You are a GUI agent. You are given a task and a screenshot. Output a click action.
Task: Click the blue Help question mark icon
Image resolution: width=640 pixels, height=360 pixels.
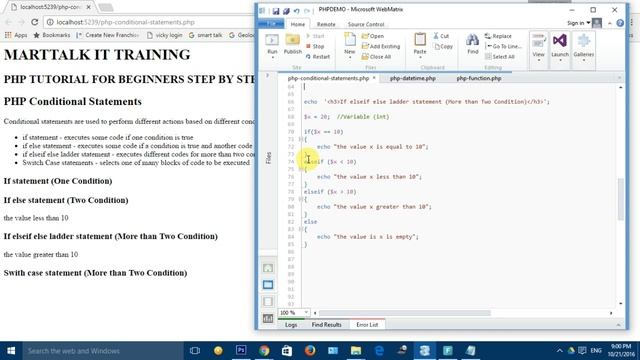tap(620, 23)
